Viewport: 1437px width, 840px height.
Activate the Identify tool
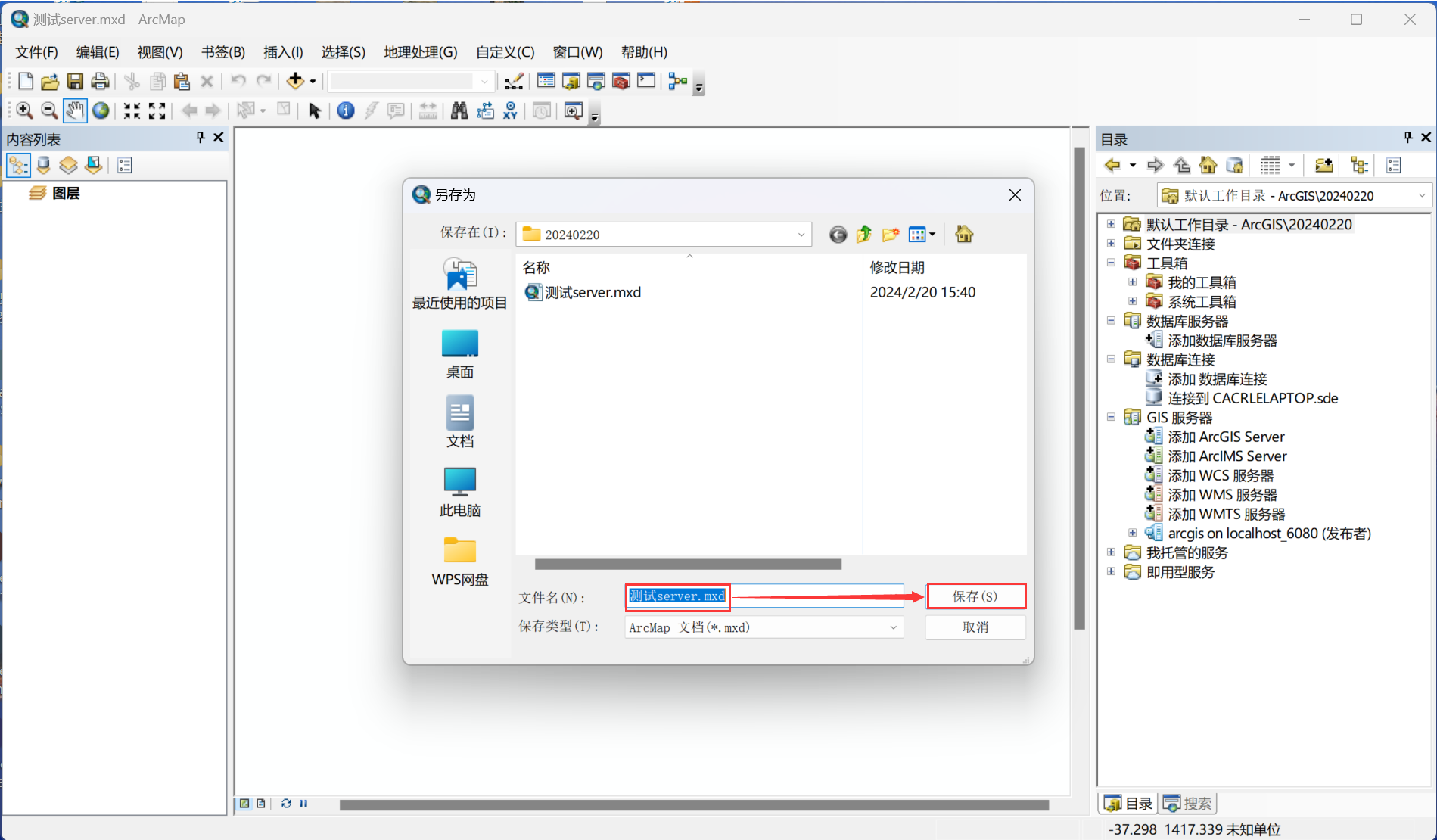(x=346, y=110)
